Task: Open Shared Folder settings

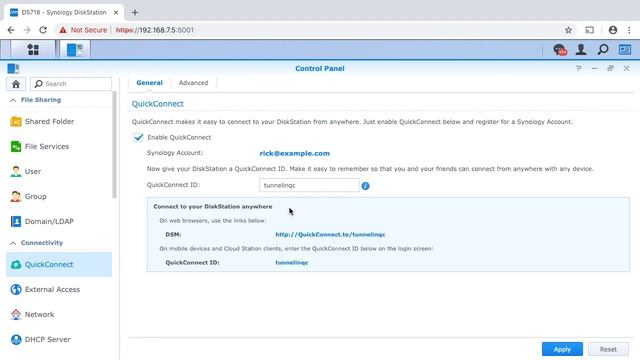Action: pyautogui.click(x=59, y=122)
